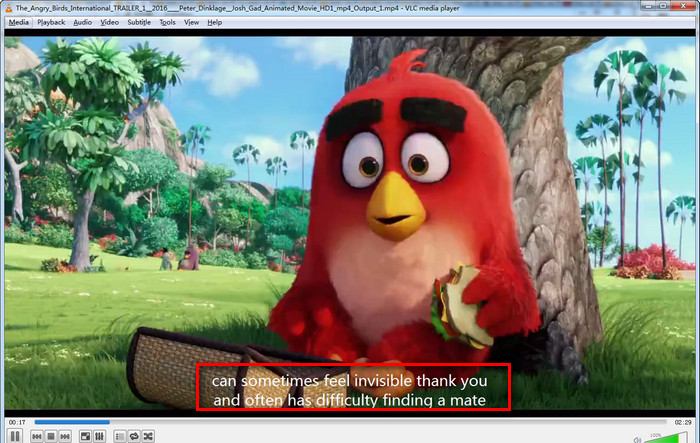The width and height of the screenshot is (700, 443).
Task: Skip to previous media track
Action: 37,436
